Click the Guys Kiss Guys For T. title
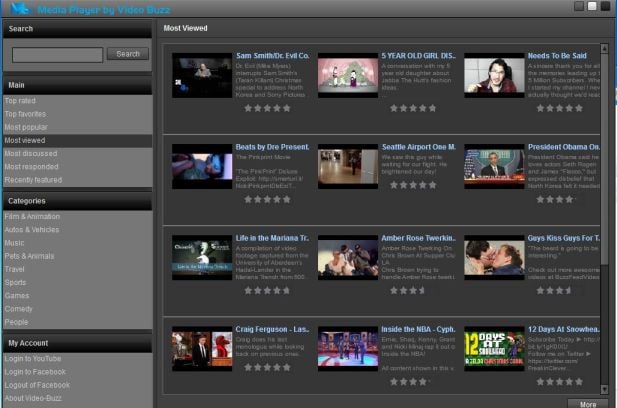The width and height of the screenshot is (617, 408). click(x=563, y=238)
